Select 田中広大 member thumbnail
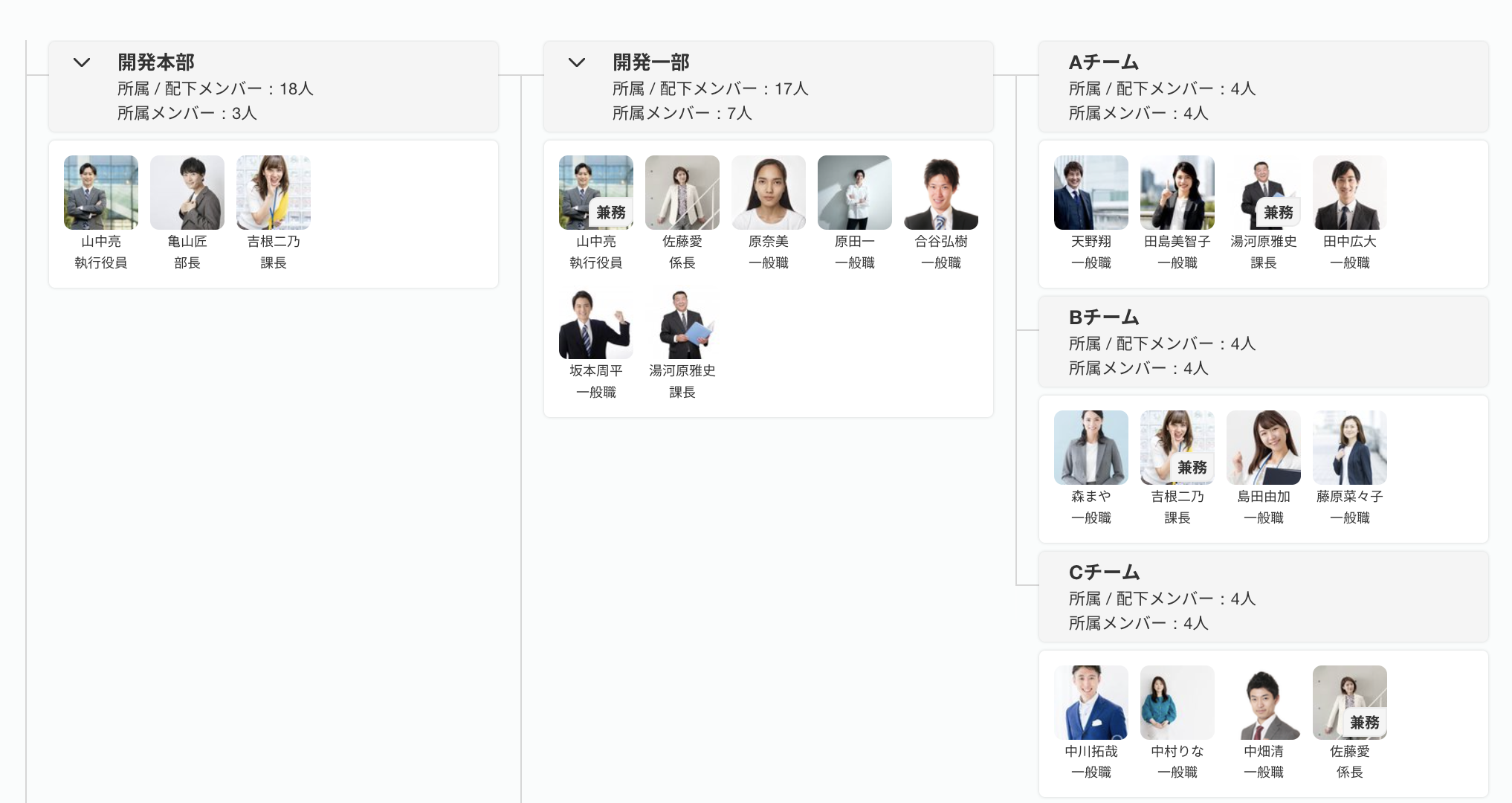This screenshot has width=1512, height=803. pyautogui.click(x=1350, y=193)
